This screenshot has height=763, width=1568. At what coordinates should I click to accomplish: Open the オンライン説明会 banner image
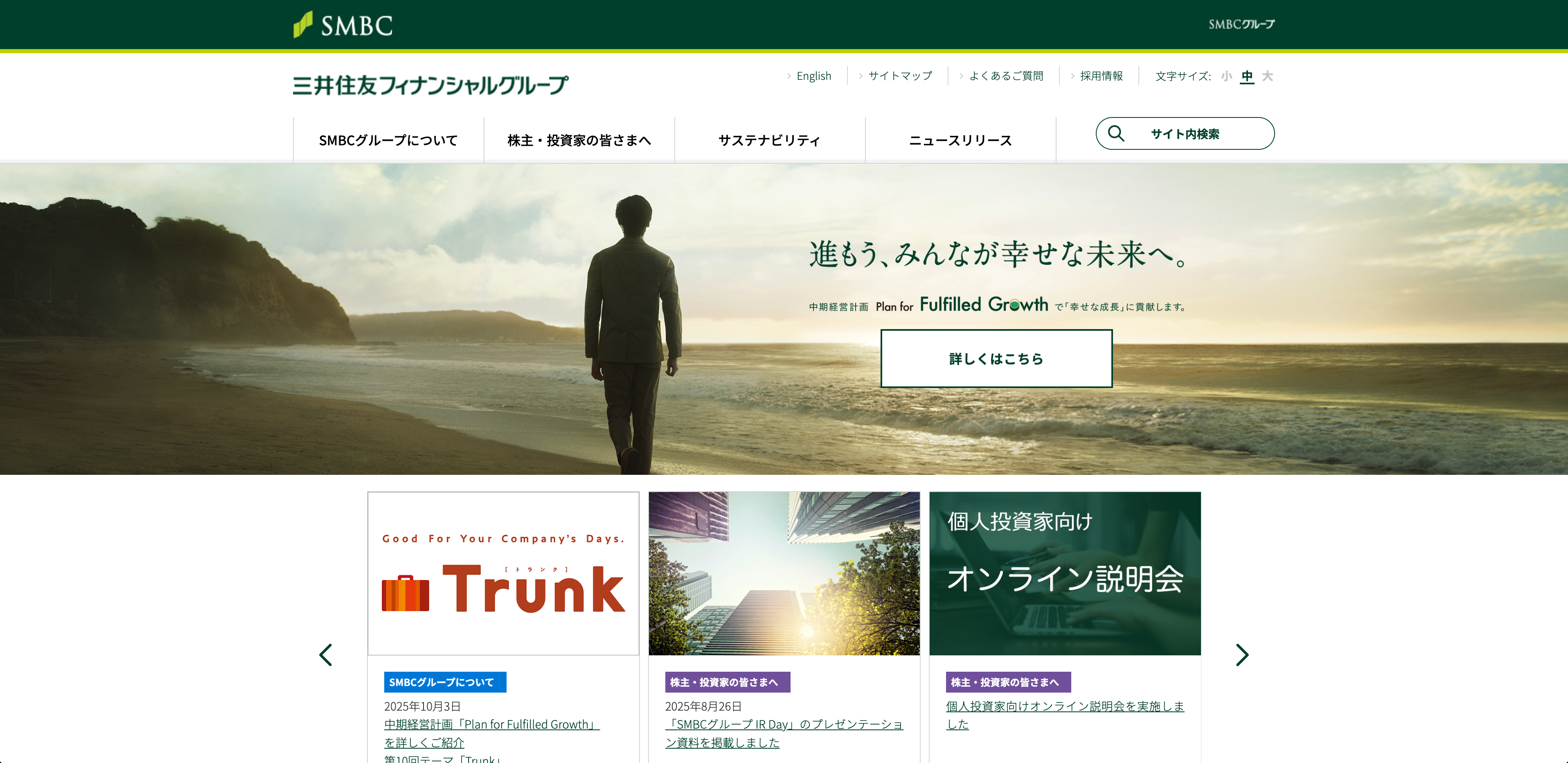coord(1065,573)
